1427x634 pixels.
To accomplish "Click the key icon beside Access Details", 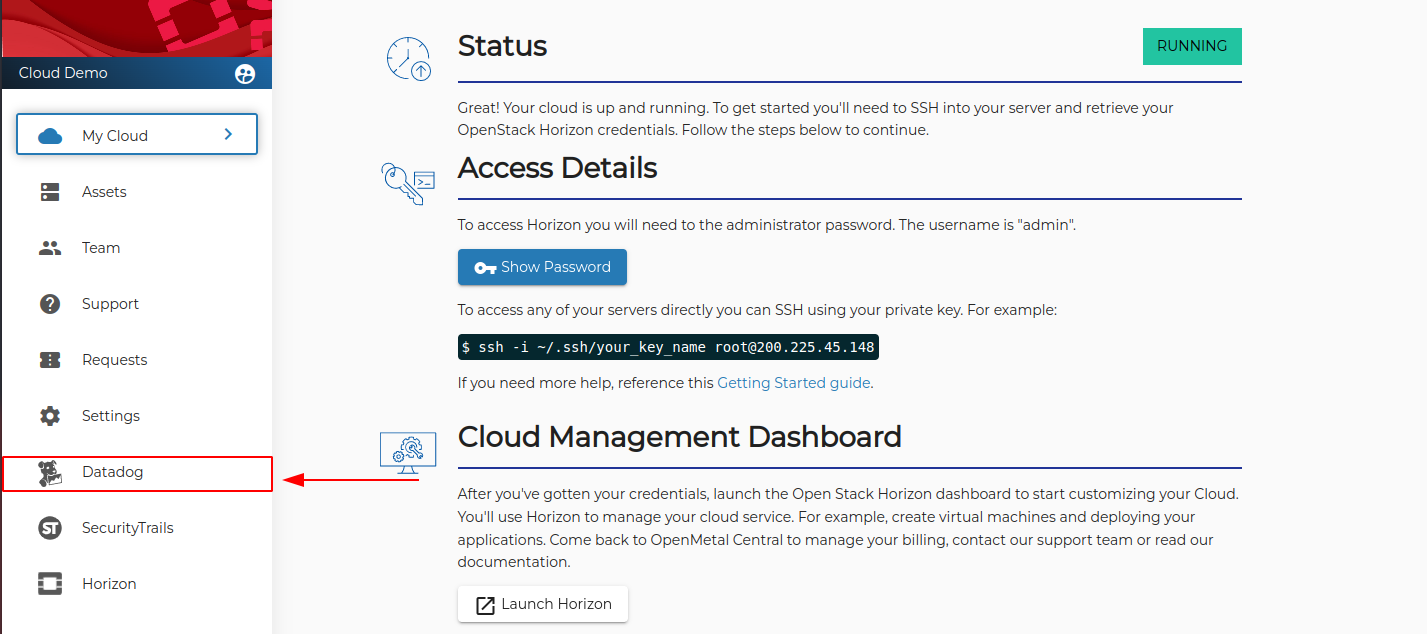I will [406, 183].
